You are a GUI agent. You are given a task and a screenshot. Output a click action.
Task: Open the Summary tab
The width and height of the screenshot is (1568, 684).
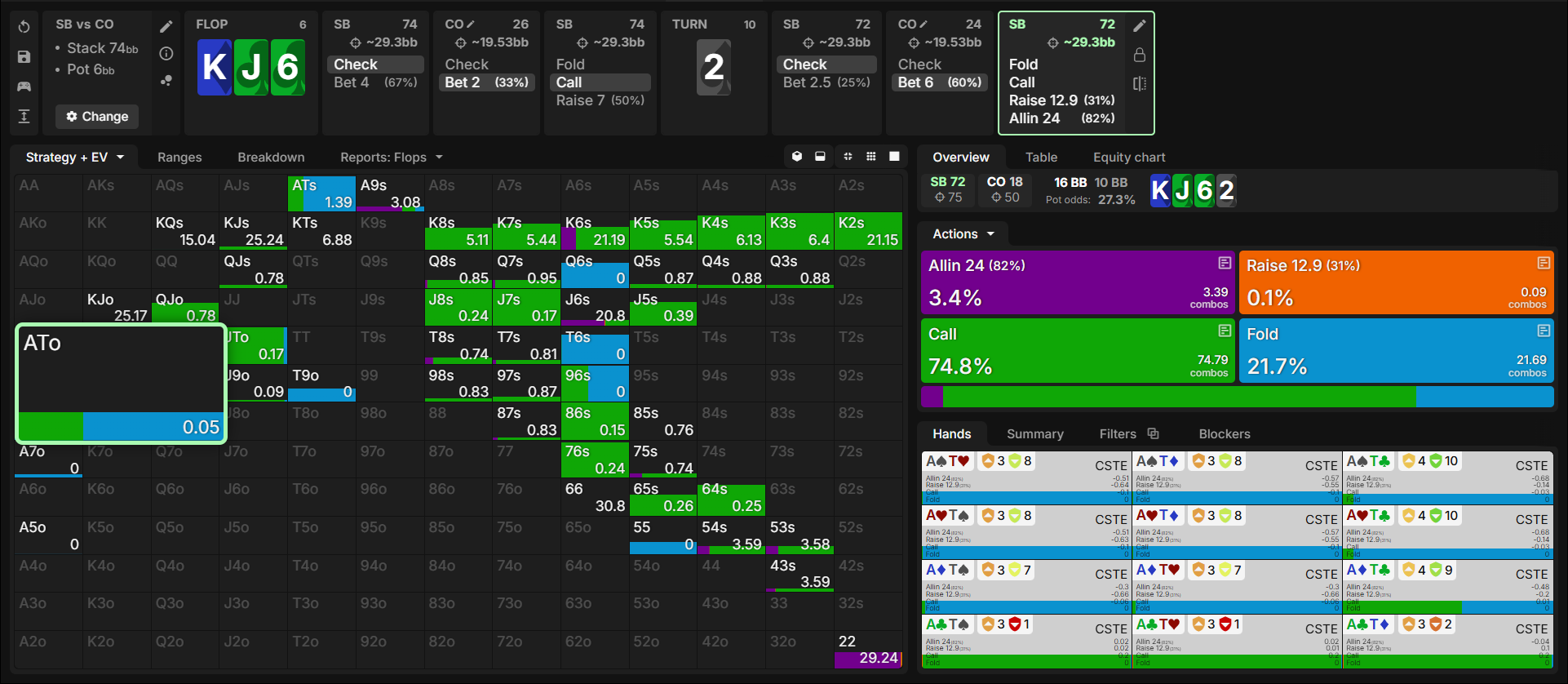[1034, 434]
